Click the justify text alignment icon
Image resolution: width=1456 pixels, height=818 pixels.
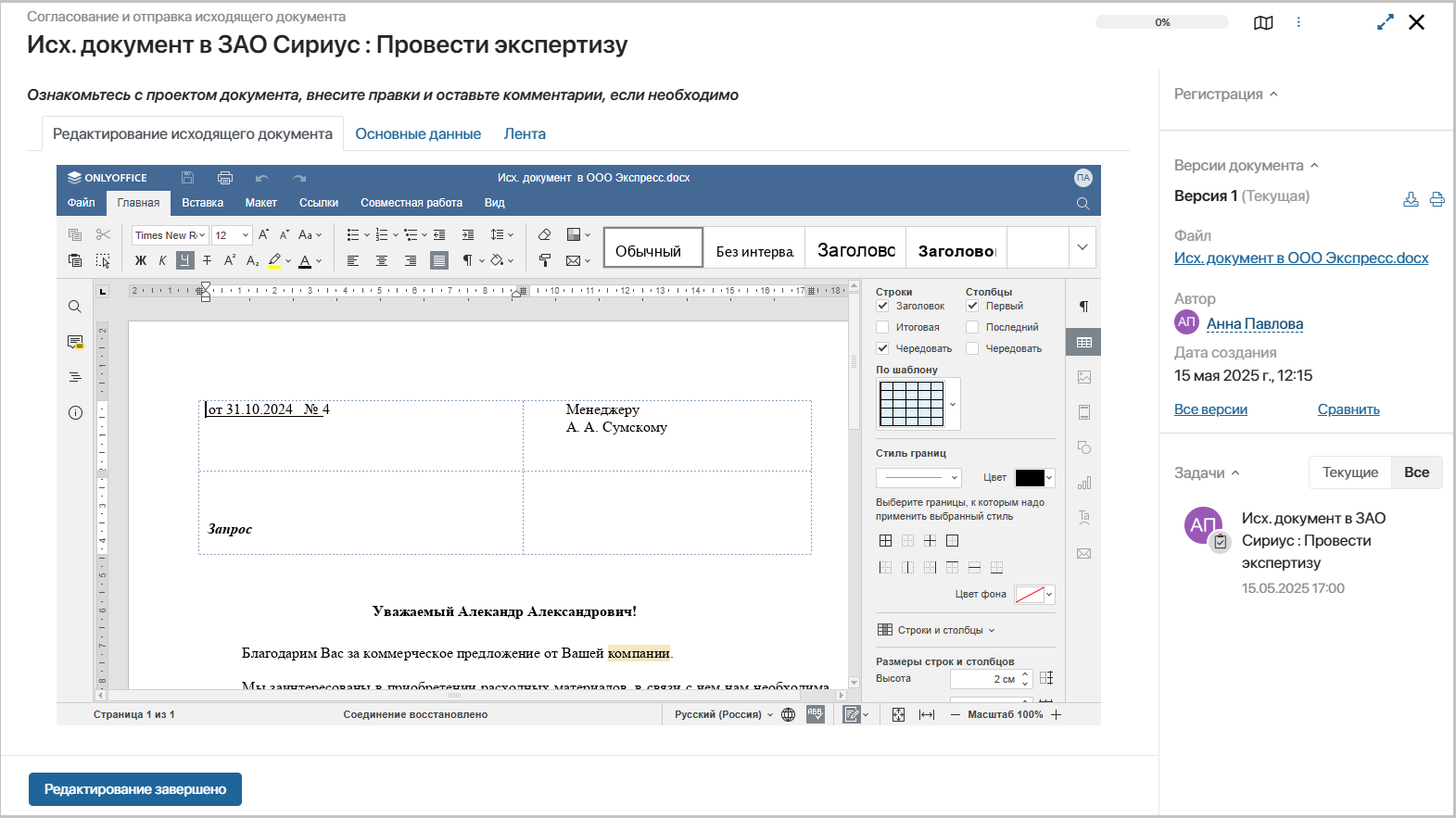click(x=439, y=260)
